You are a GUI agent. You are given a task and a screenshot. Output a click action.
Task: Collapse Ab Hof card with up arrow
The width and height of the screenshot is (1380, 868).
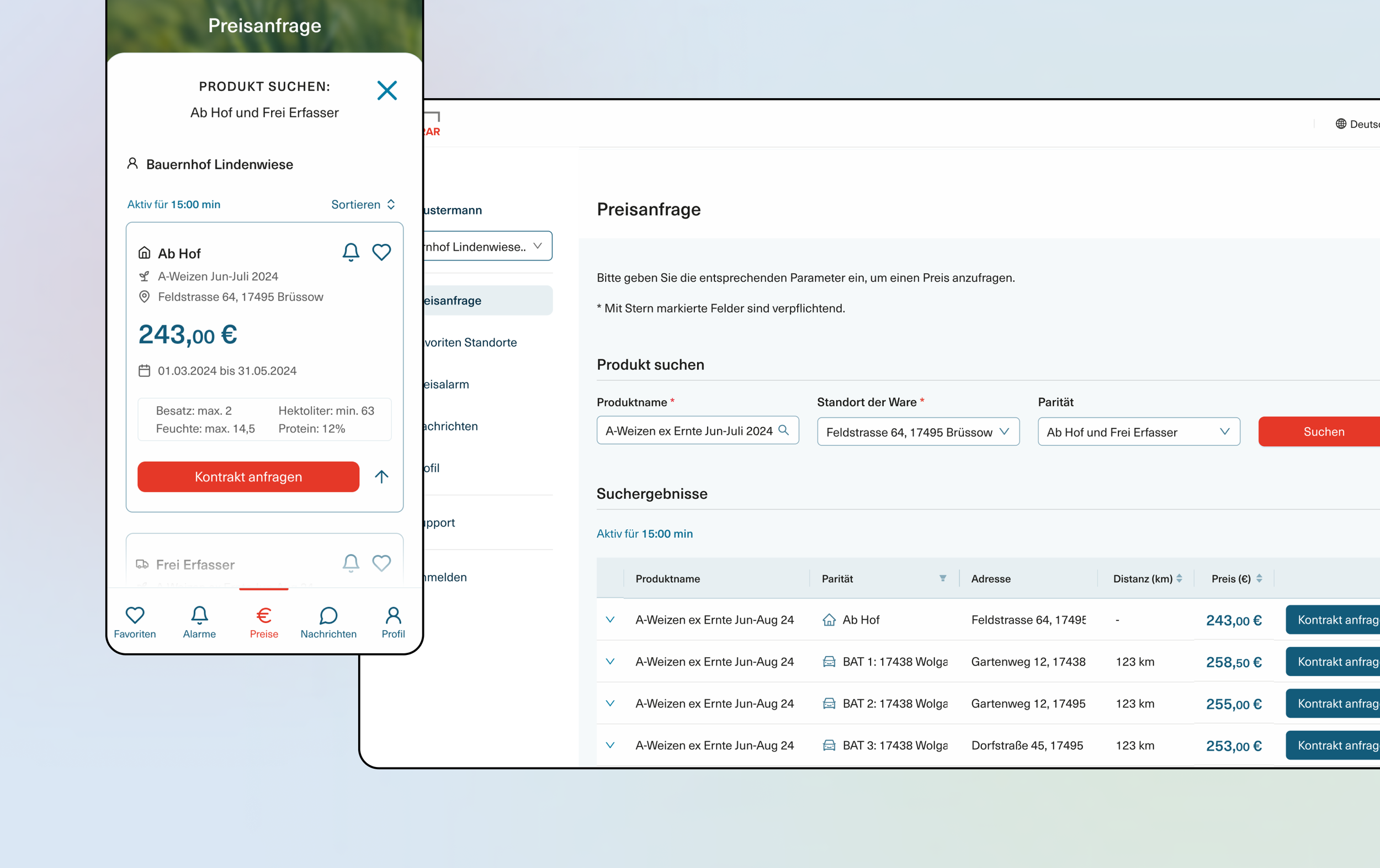381,477
